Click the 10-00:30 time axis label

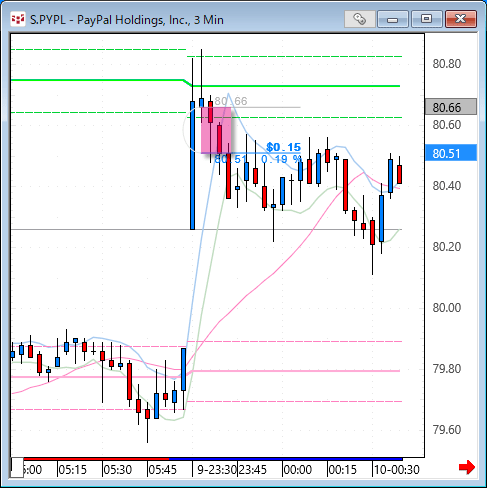pyautogui.click(x=396, y=470)
